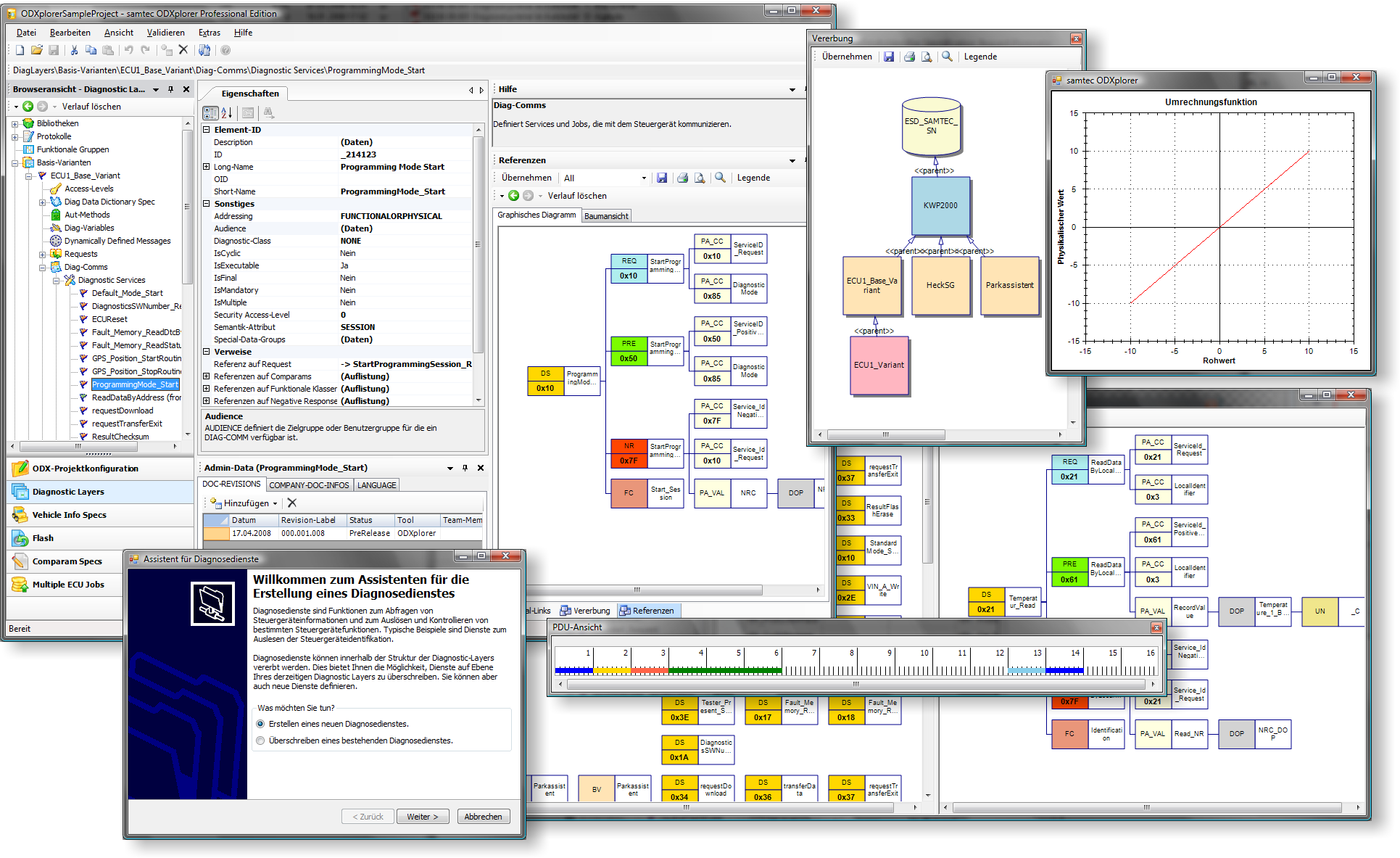This screenshot has height=858, width=1400.
Task: Click the PDU-Ansicht horizontal scrollbar
Action: [856, 684]
